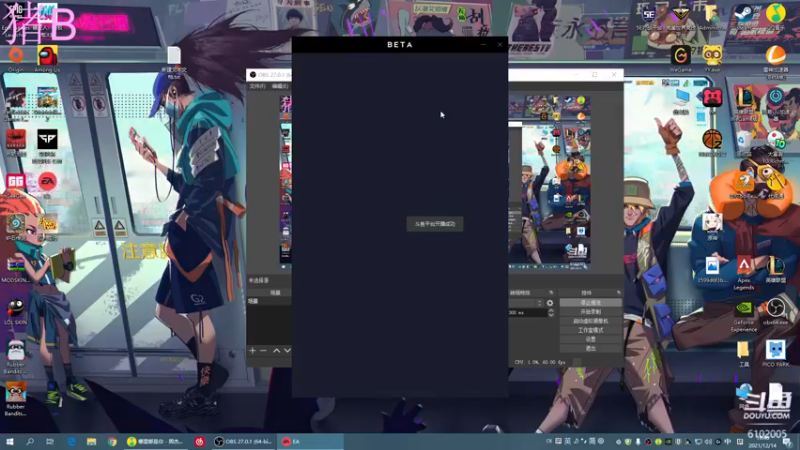Launch the MODSKIN desktop shortcut

pyautogui.click(x=16, y=265)
